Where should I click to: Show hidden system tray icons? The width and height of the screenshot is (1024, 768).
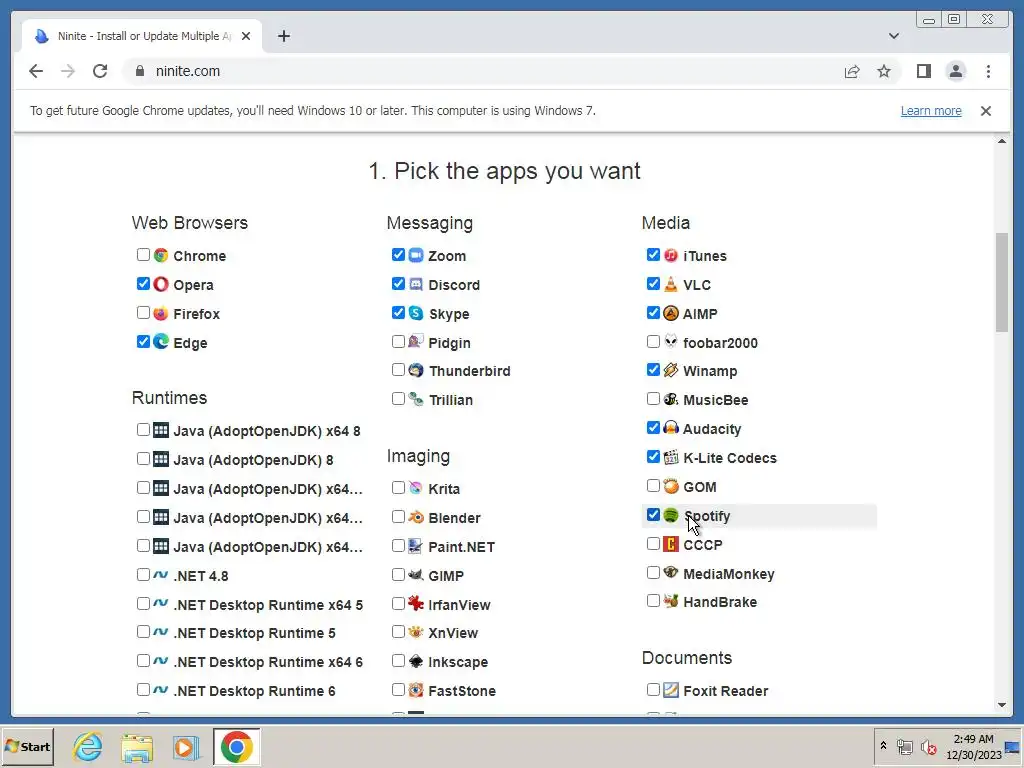pyautogui.click(x=883, y=746)
